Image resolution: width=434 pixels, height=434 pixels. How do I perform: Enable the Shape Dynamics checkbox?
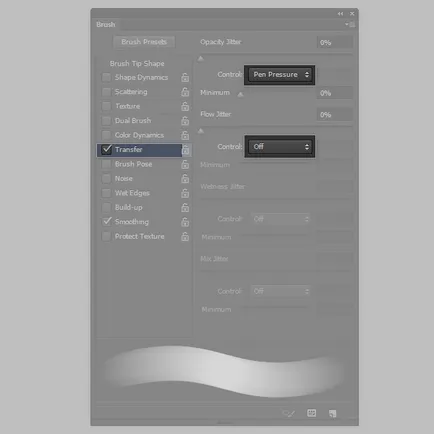(106, 77)
